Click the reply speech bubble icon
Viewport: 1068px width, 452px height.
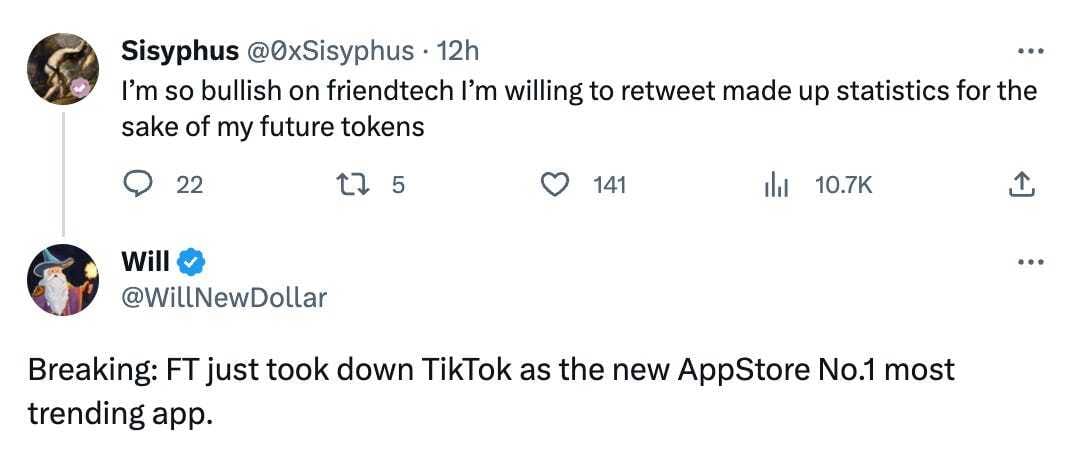pos(138,184)
